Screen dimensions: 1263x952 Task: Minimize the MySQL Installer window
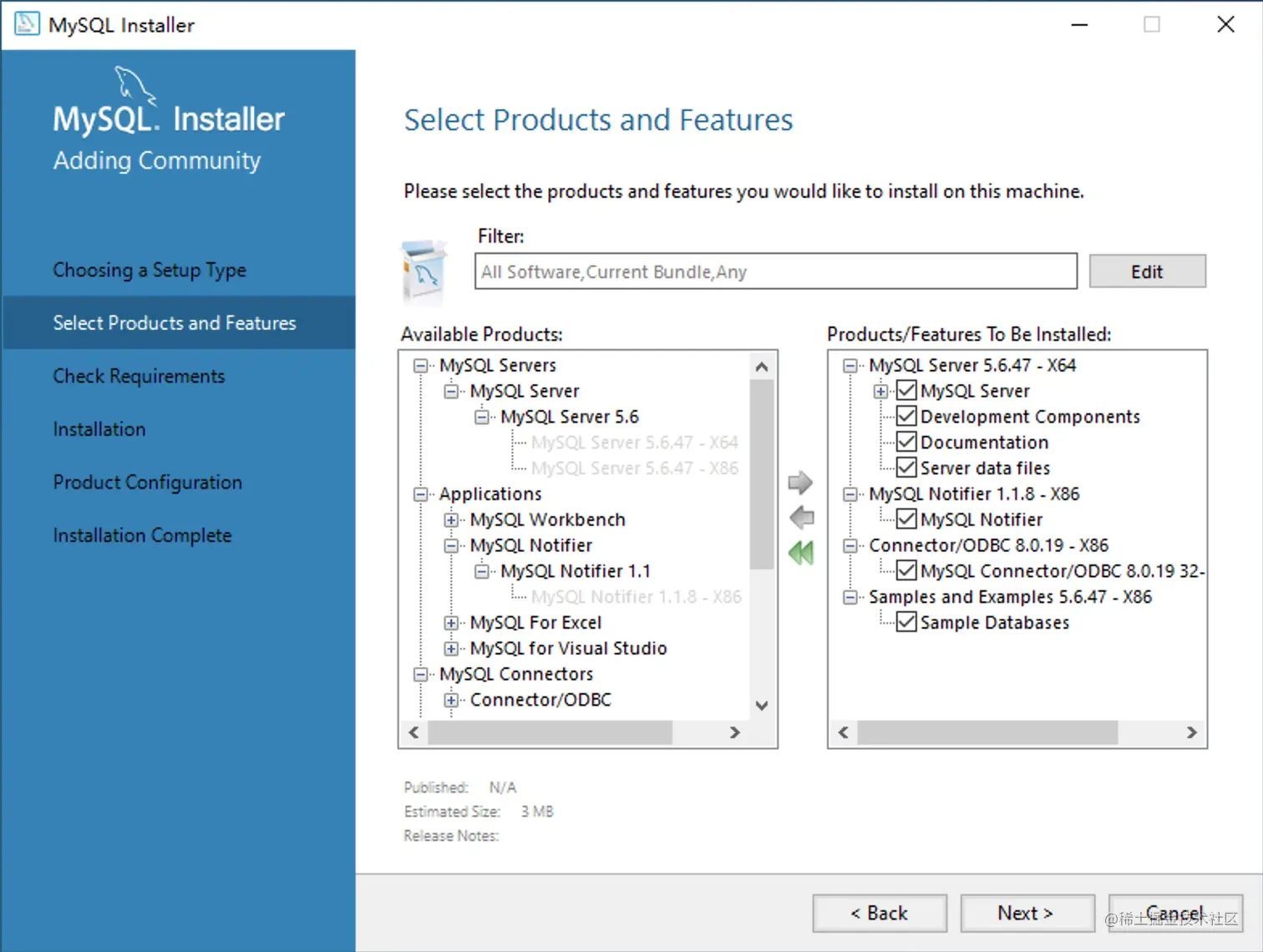pyautogui.click(x=1079, y=24)
